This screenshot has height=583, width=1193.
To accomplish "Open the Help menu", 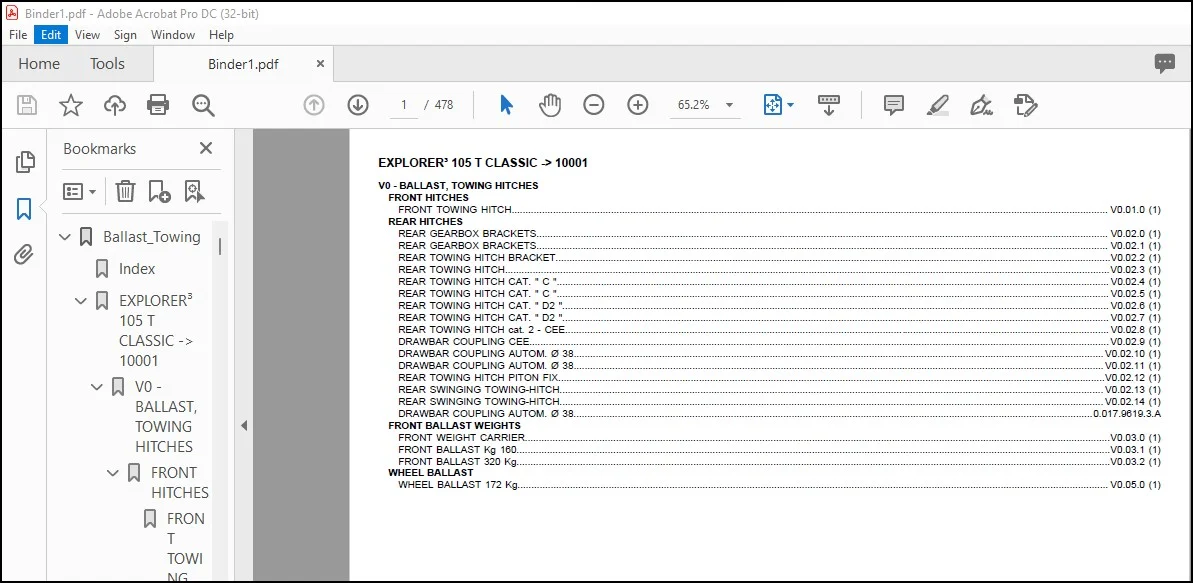I will coord(221,35).
